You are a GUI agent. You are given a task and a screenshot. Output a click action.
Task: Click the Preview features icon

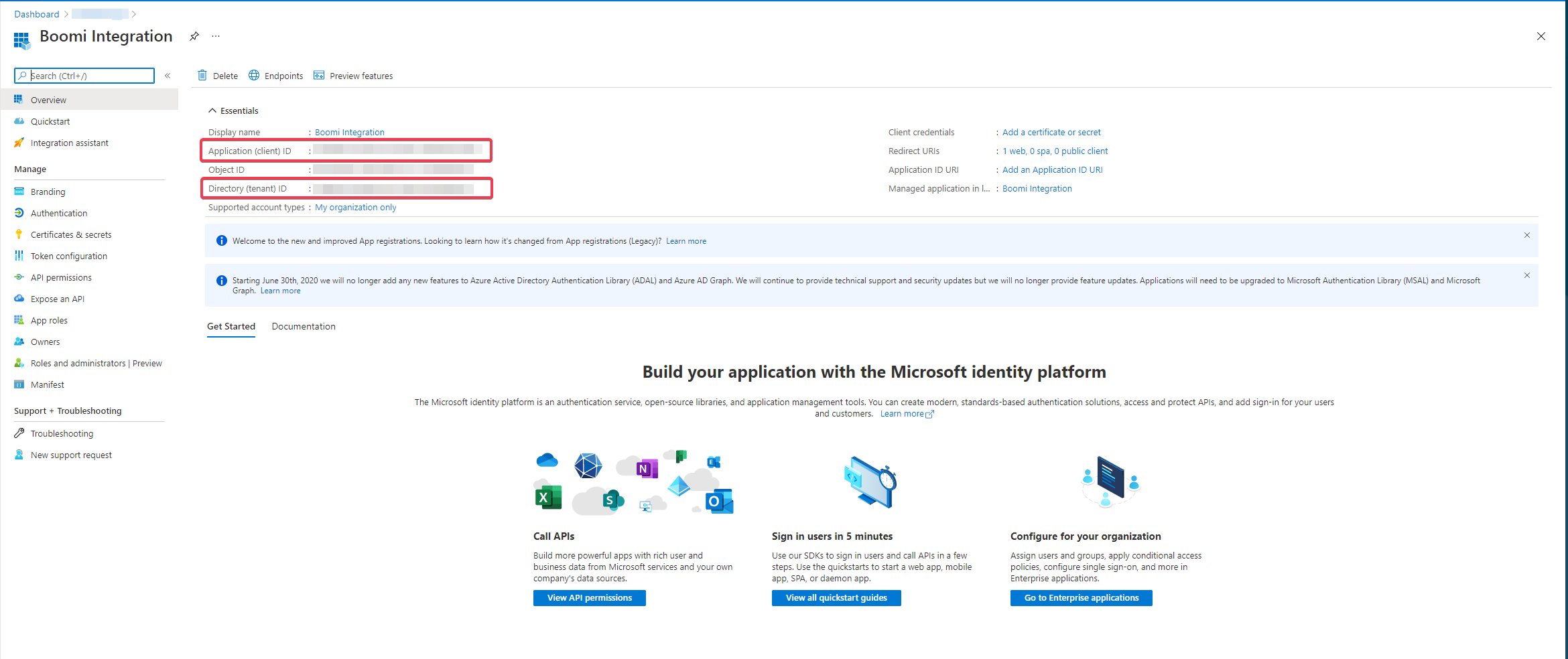pyautogui.click(x=319, y=75)
